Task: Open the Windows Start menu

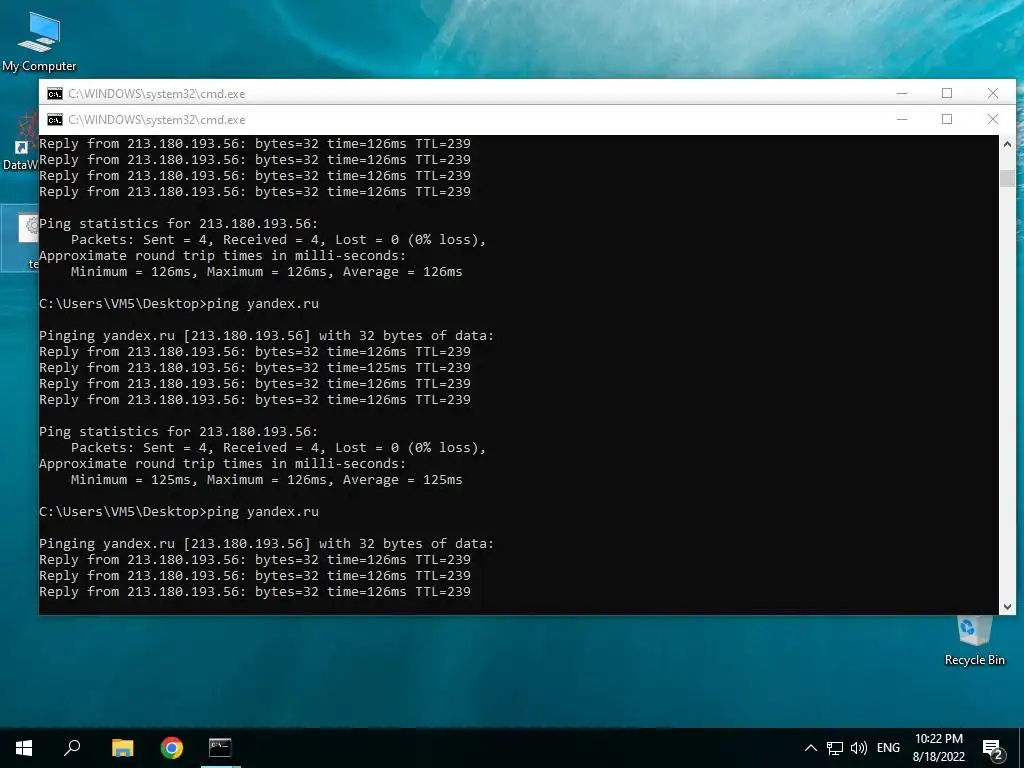Action: click(x=24, y=748)
